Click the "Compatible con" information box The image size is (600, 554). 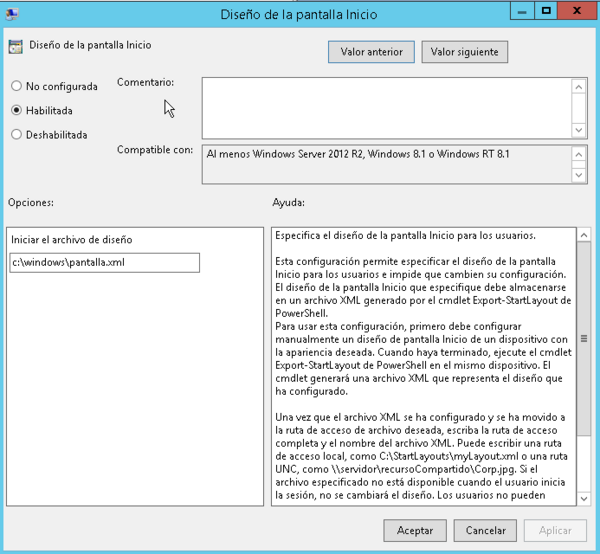(x=385, y=165)
